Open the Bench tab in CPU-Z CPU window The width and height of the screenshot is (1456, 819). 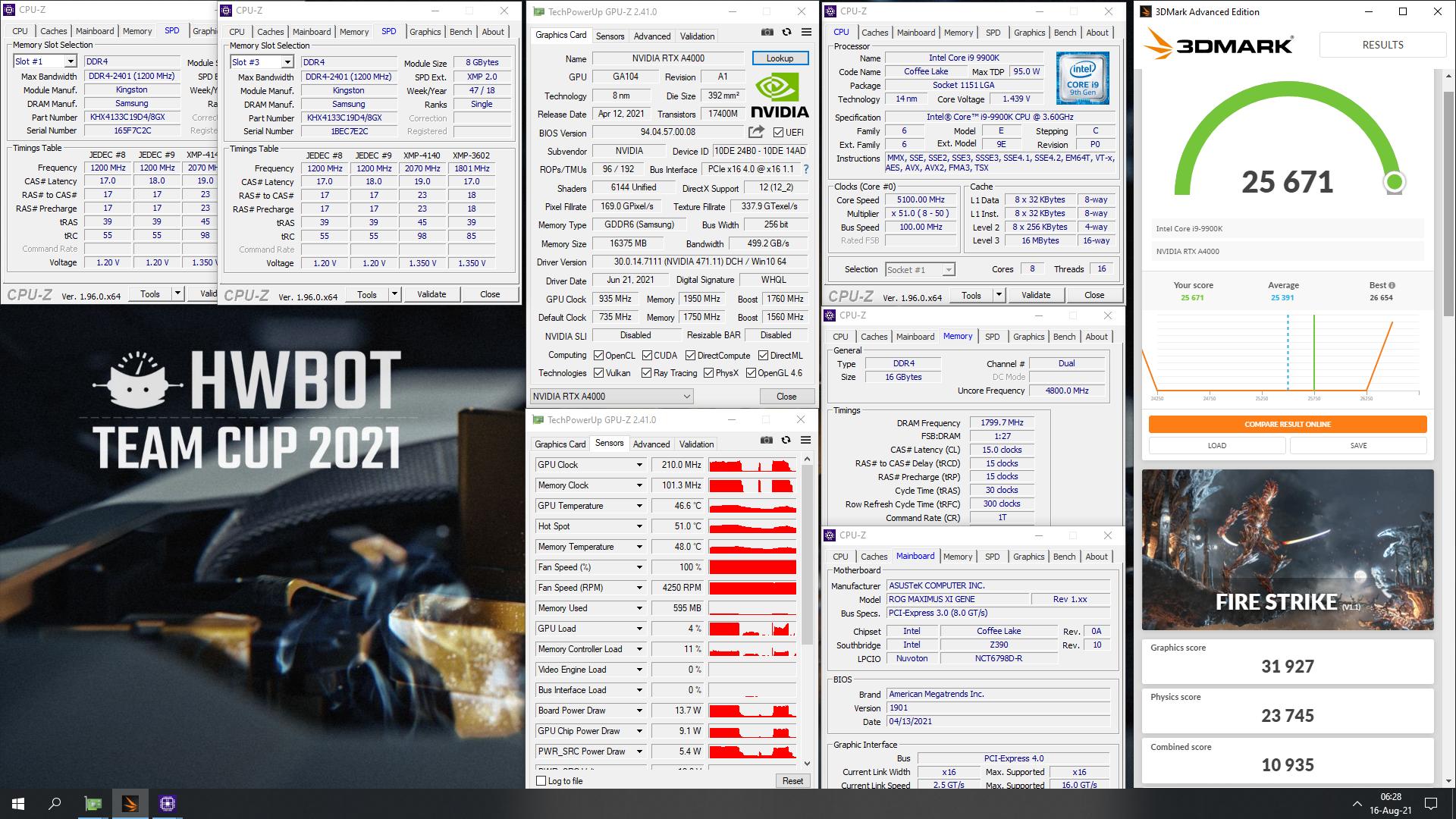(x=1065, y=33)
